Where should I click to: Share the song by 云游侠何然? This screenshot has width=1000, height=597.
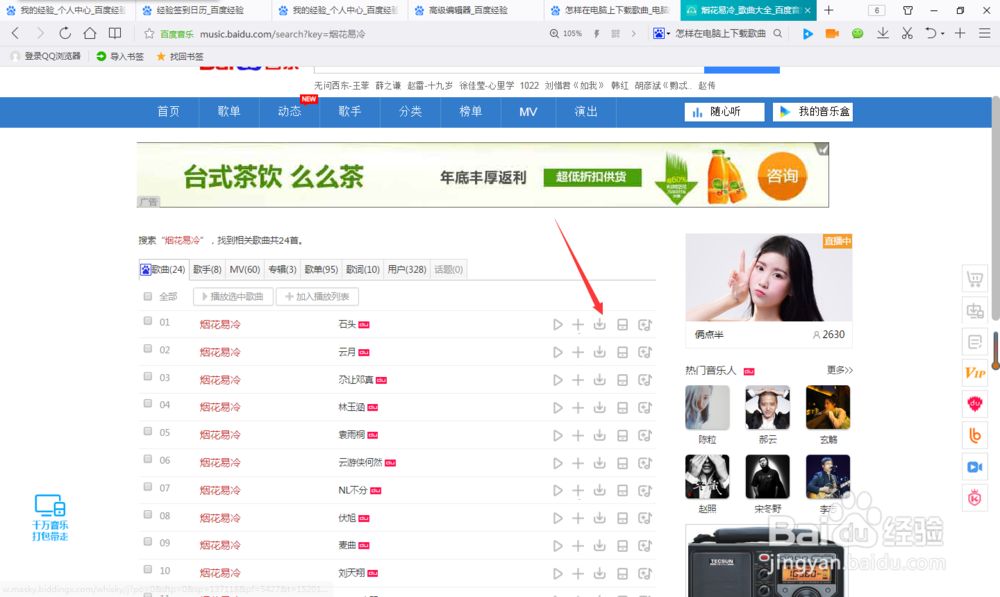pos(645,463)
